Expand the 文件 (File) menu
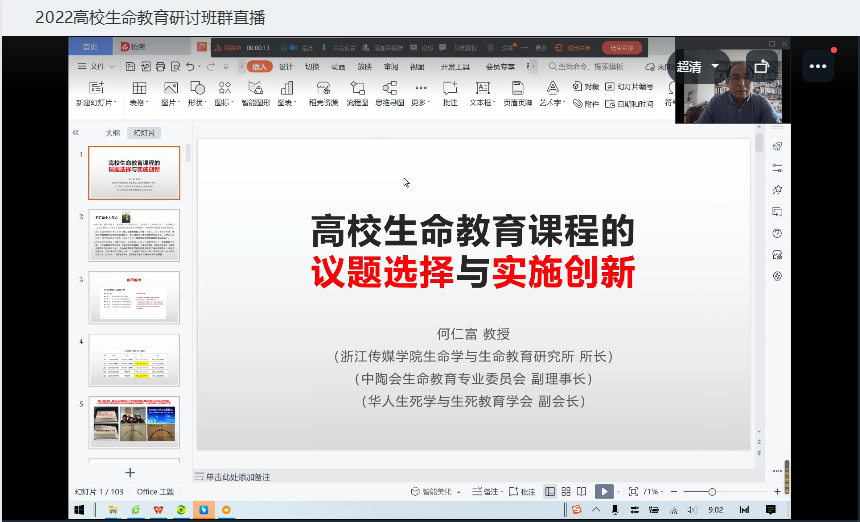 pyautogui.click(x=94, y=66)
